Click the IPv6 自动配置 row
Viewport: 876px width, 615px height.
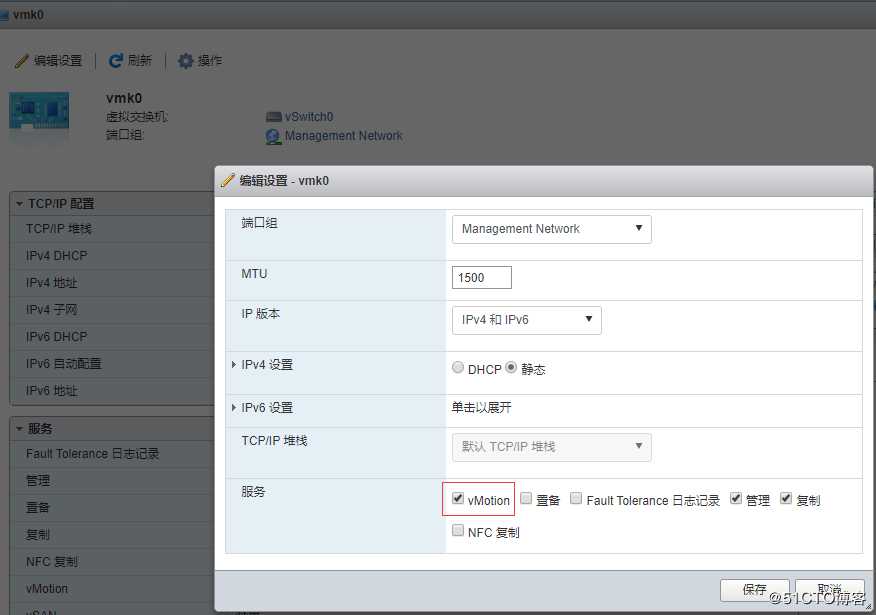(x=112, y=364)
